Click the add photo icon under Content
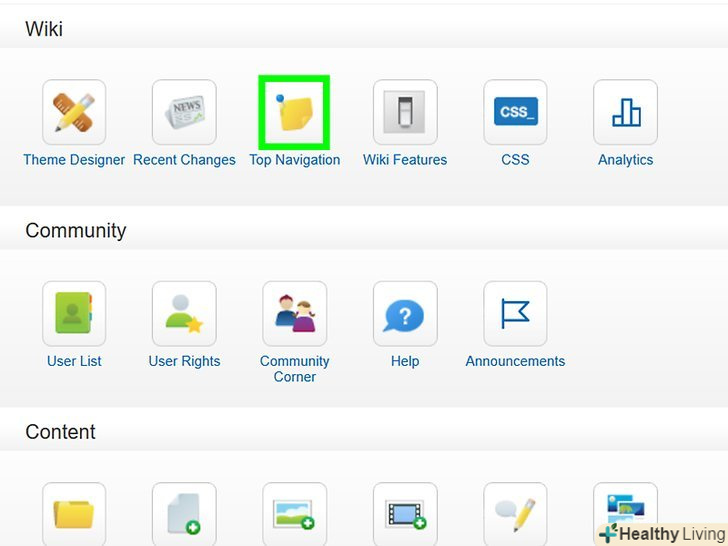Image resolution: width=728 pixels, height=546 pixels. (x=294, y=514)
